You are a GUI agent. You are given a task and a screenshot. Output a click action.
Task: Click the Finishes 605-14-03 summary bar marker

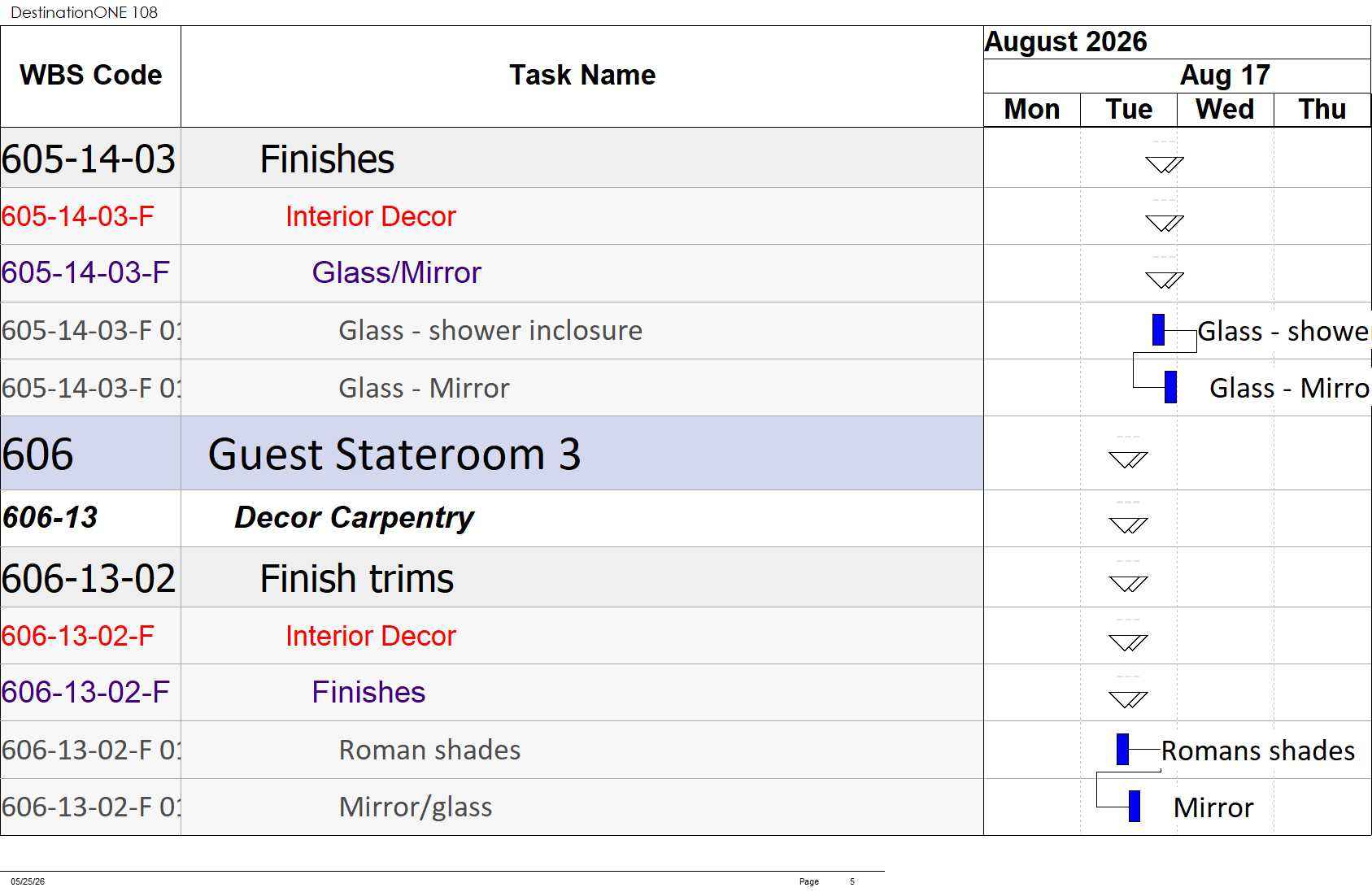[x=1164, y=164]
